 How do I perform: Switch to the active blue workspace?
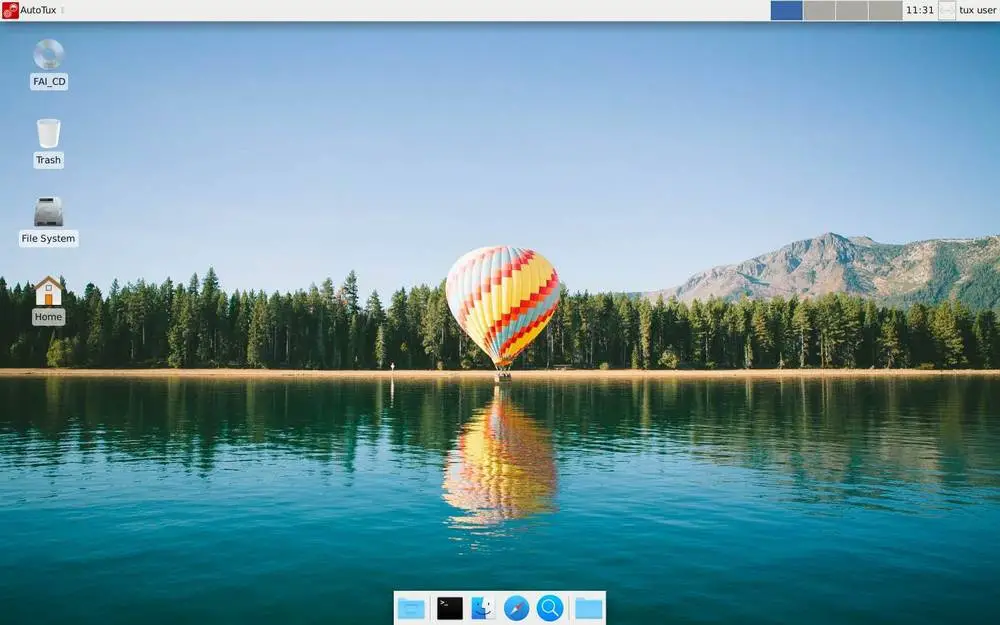(786, 10)
